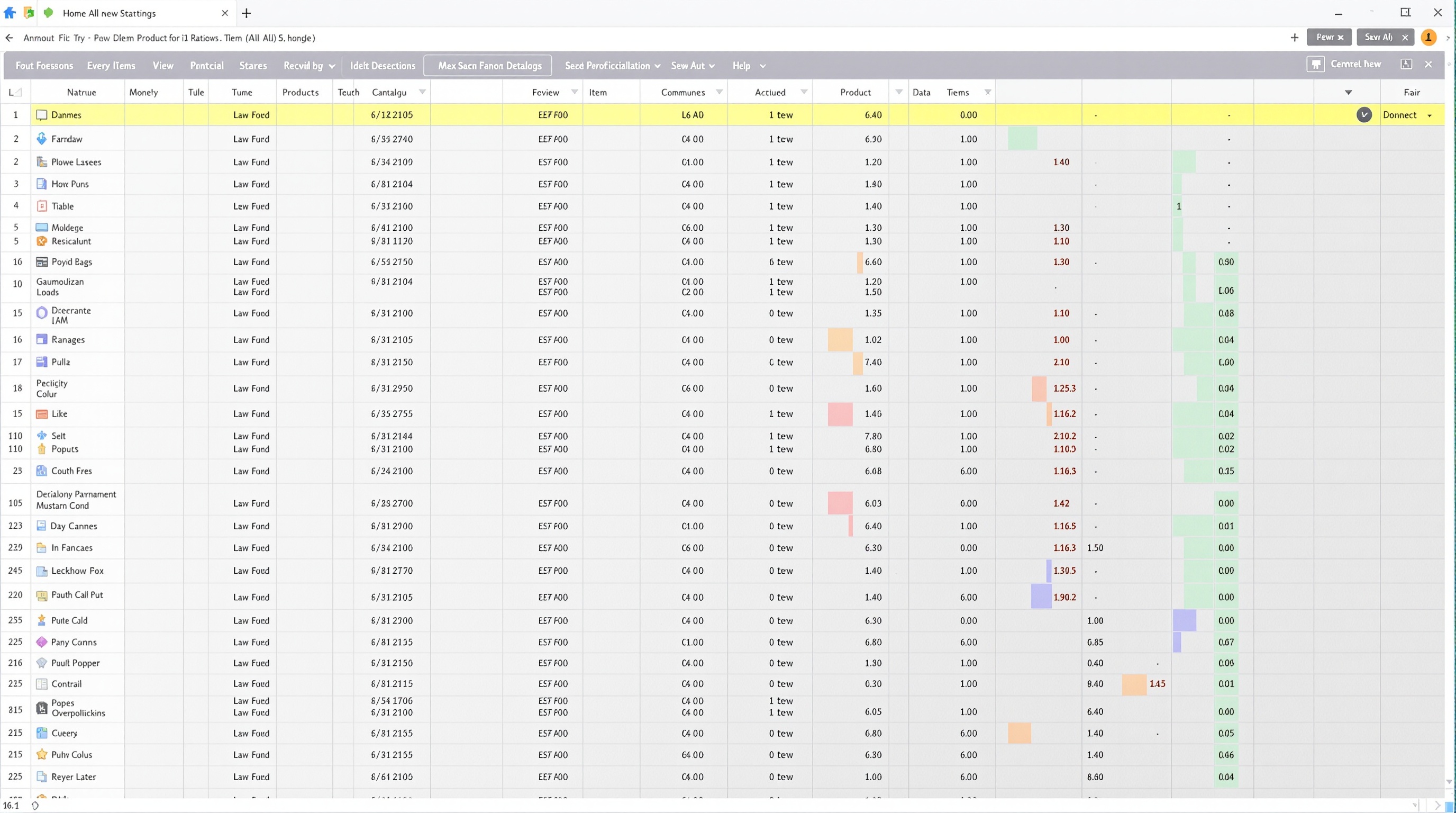This screenshot has width=1456, height=813.
Task: Open the Product column filter arrow
Action: 899,92
